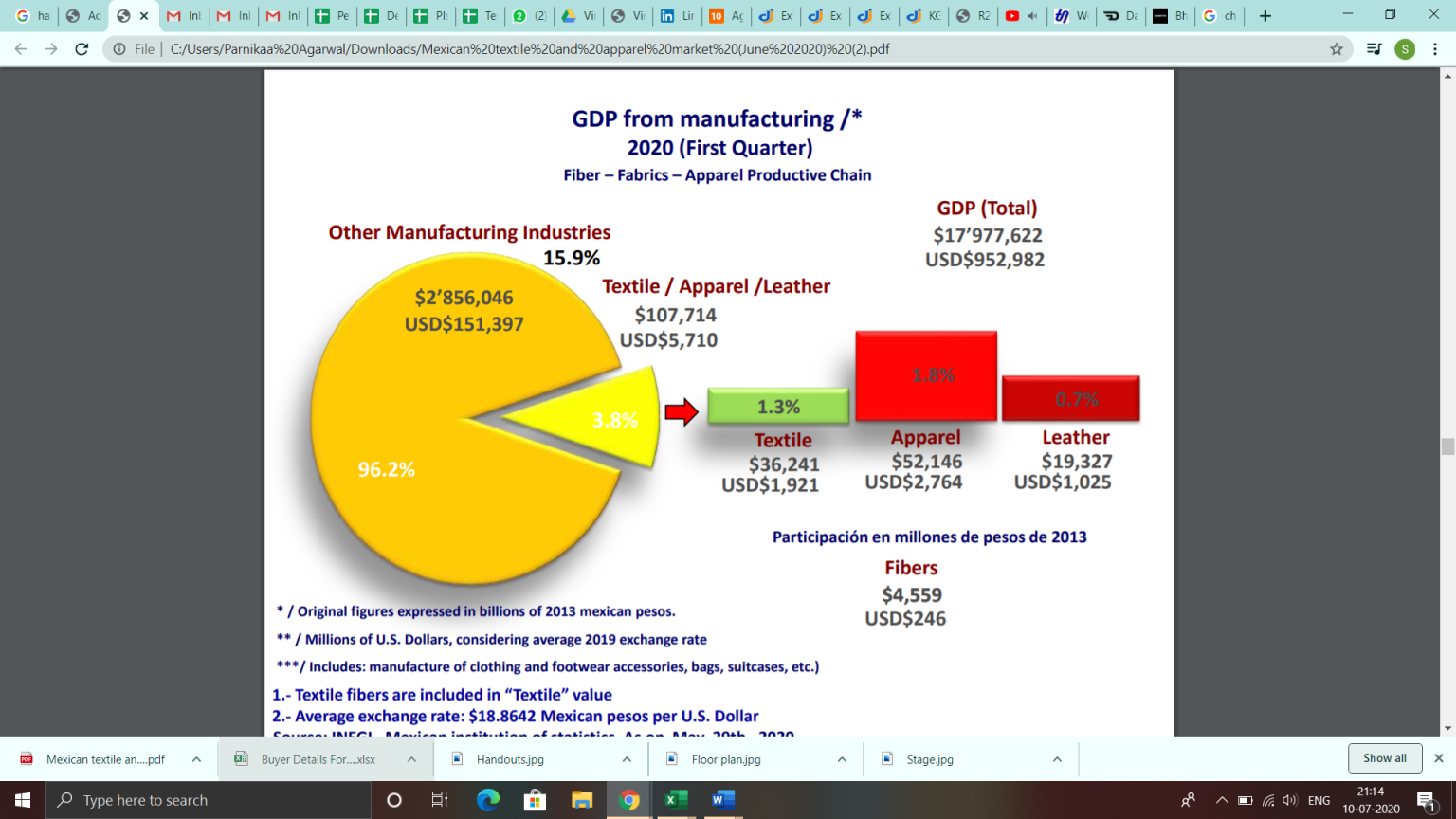Expand options for Mexican textile PDF download
The width and height of the screenshot is (1456, 819).
[196, 759]
